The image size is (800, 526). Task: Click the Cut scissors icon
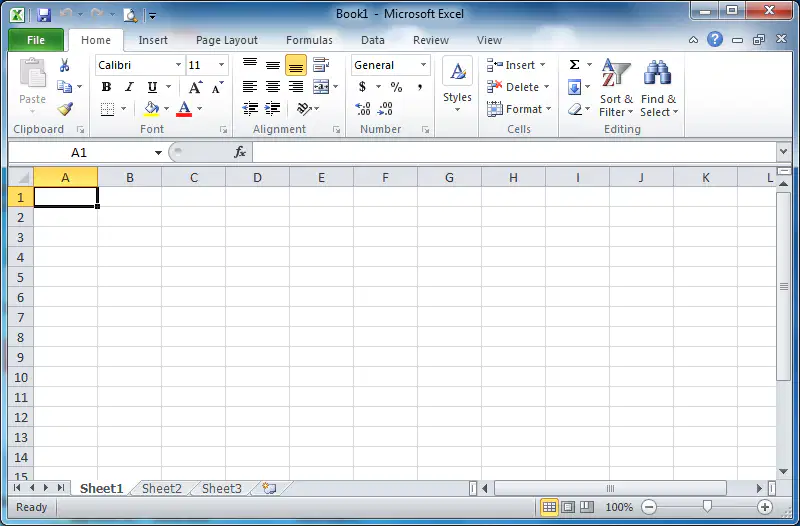click(64, 65)
